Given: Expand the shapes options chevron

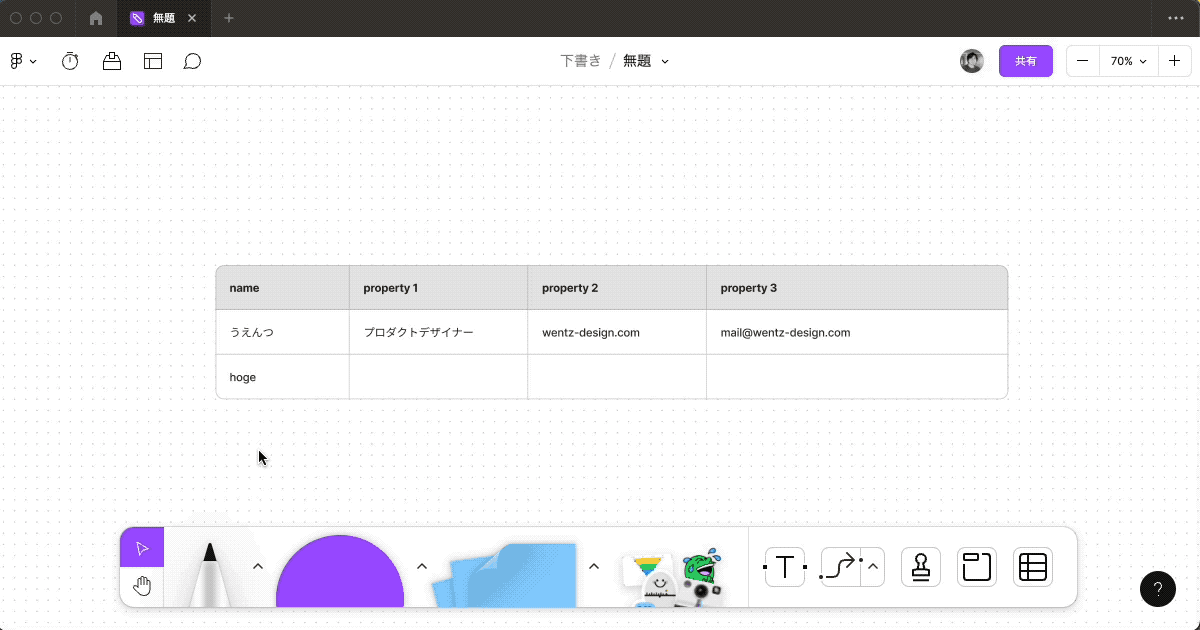Looking at the screenshot, I should click(x=422, y=566).
